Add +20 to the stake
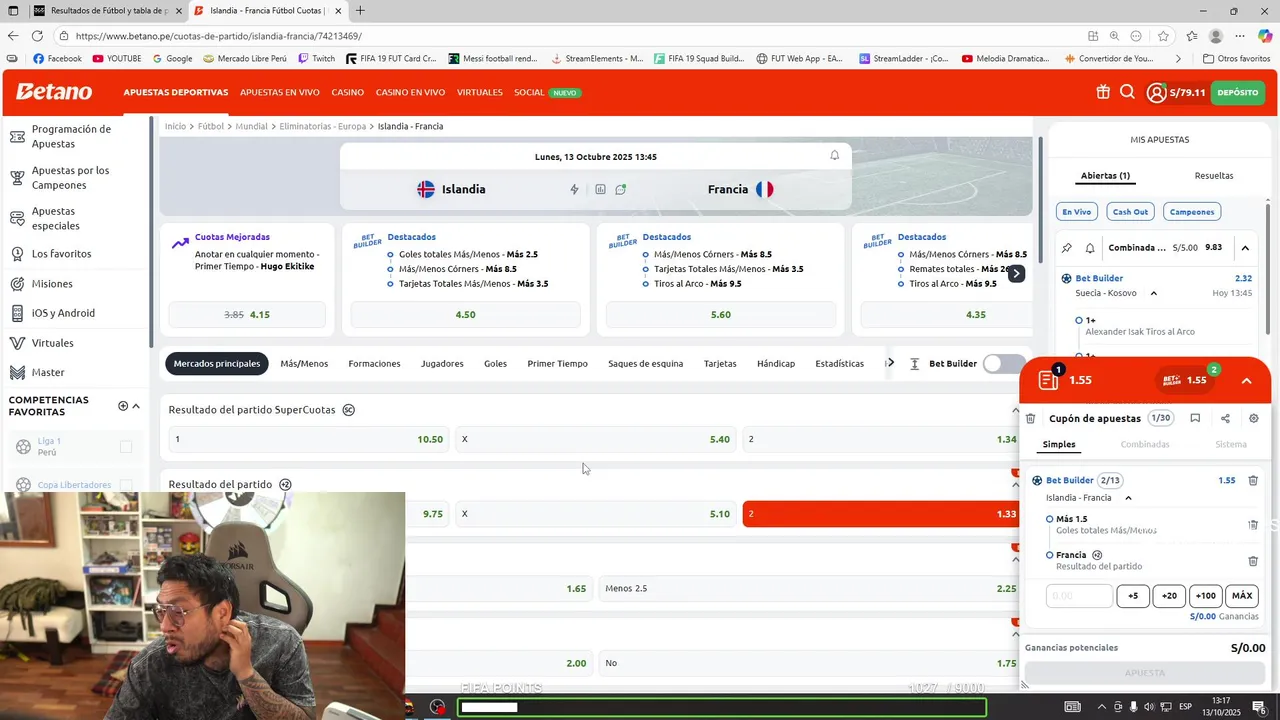1280x720 pixels. point(1169,596)
